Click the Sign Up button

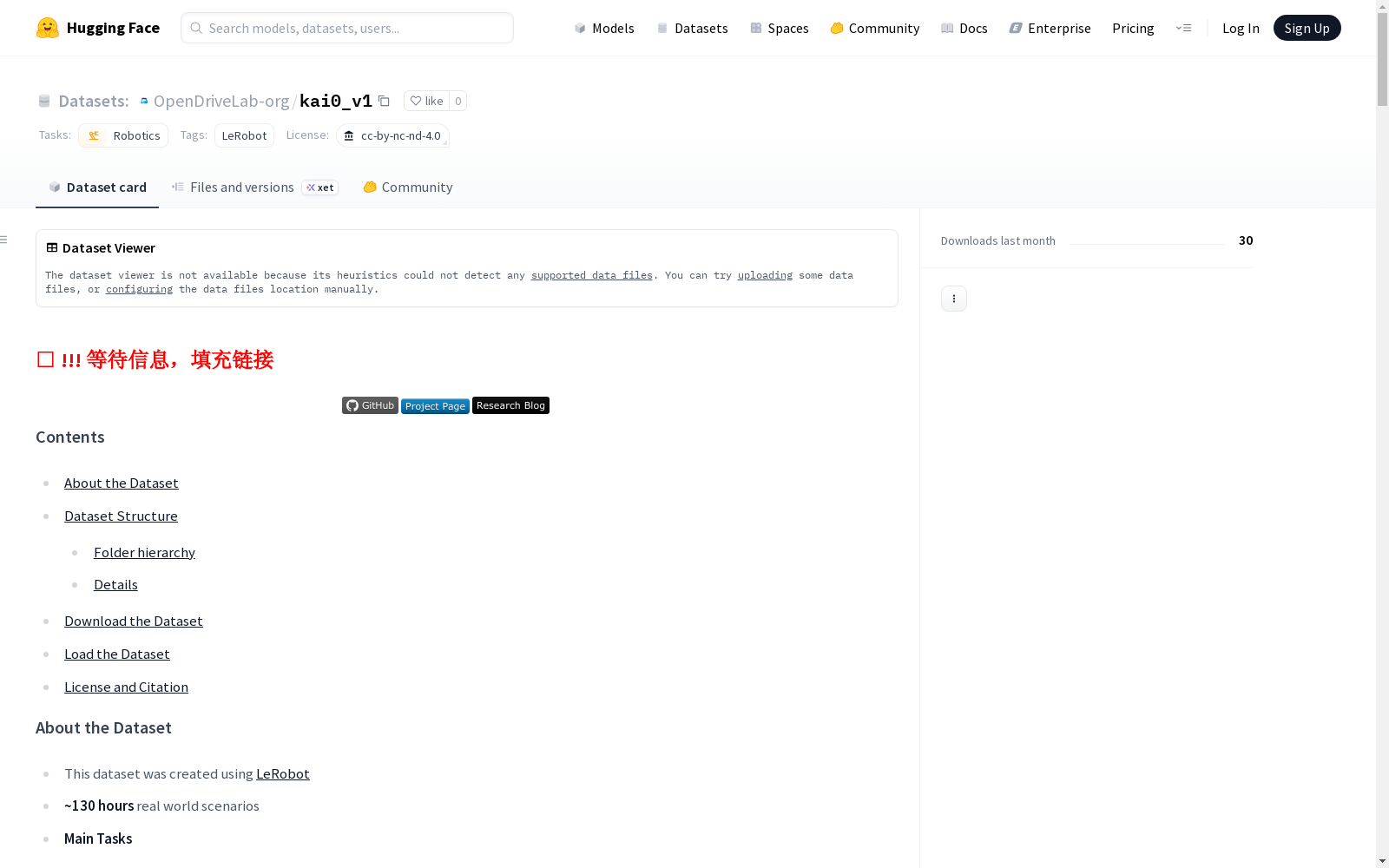1307,28
